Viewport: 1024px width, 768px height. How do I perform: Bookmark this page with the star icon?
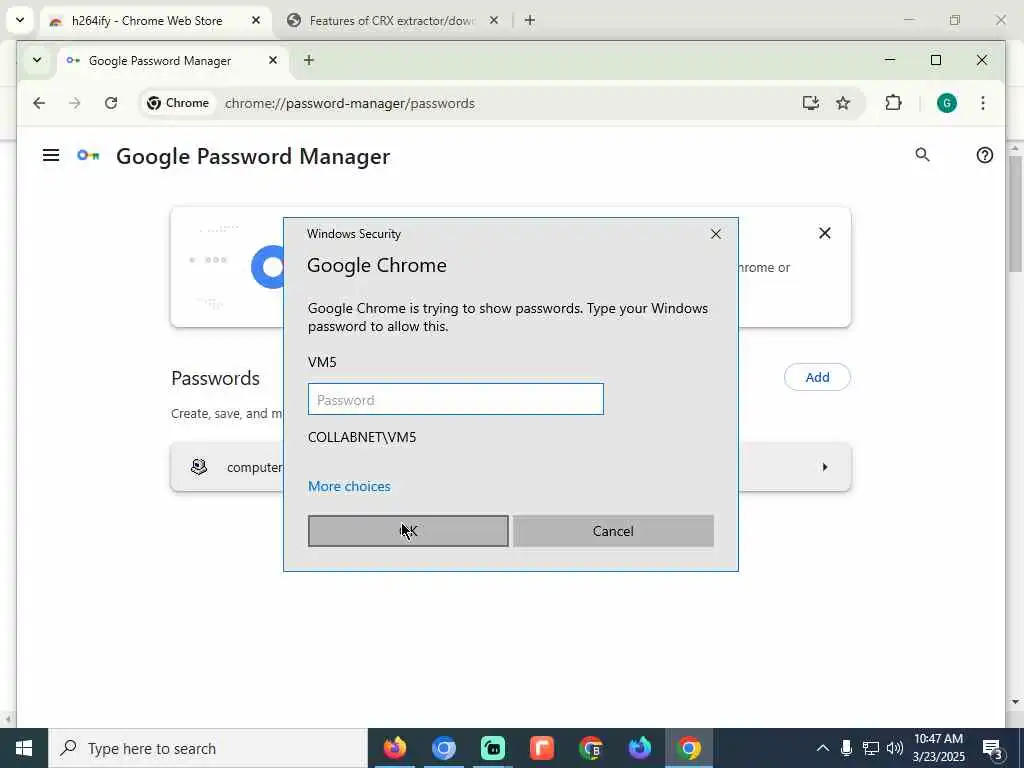[x=843, y=103]
